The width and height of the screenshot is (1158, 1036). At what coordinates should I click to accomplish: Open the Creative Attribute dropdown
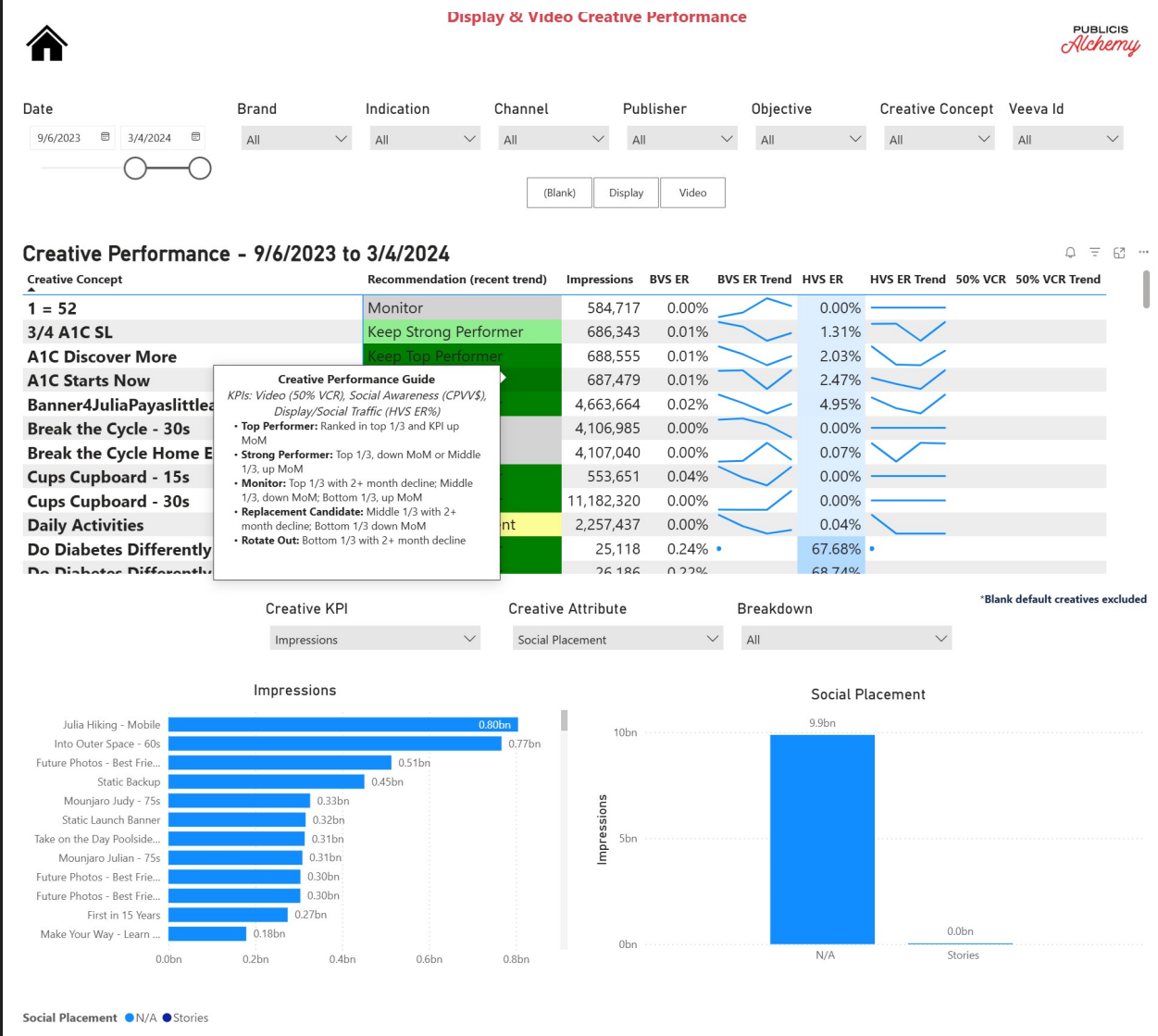[617, 639]
